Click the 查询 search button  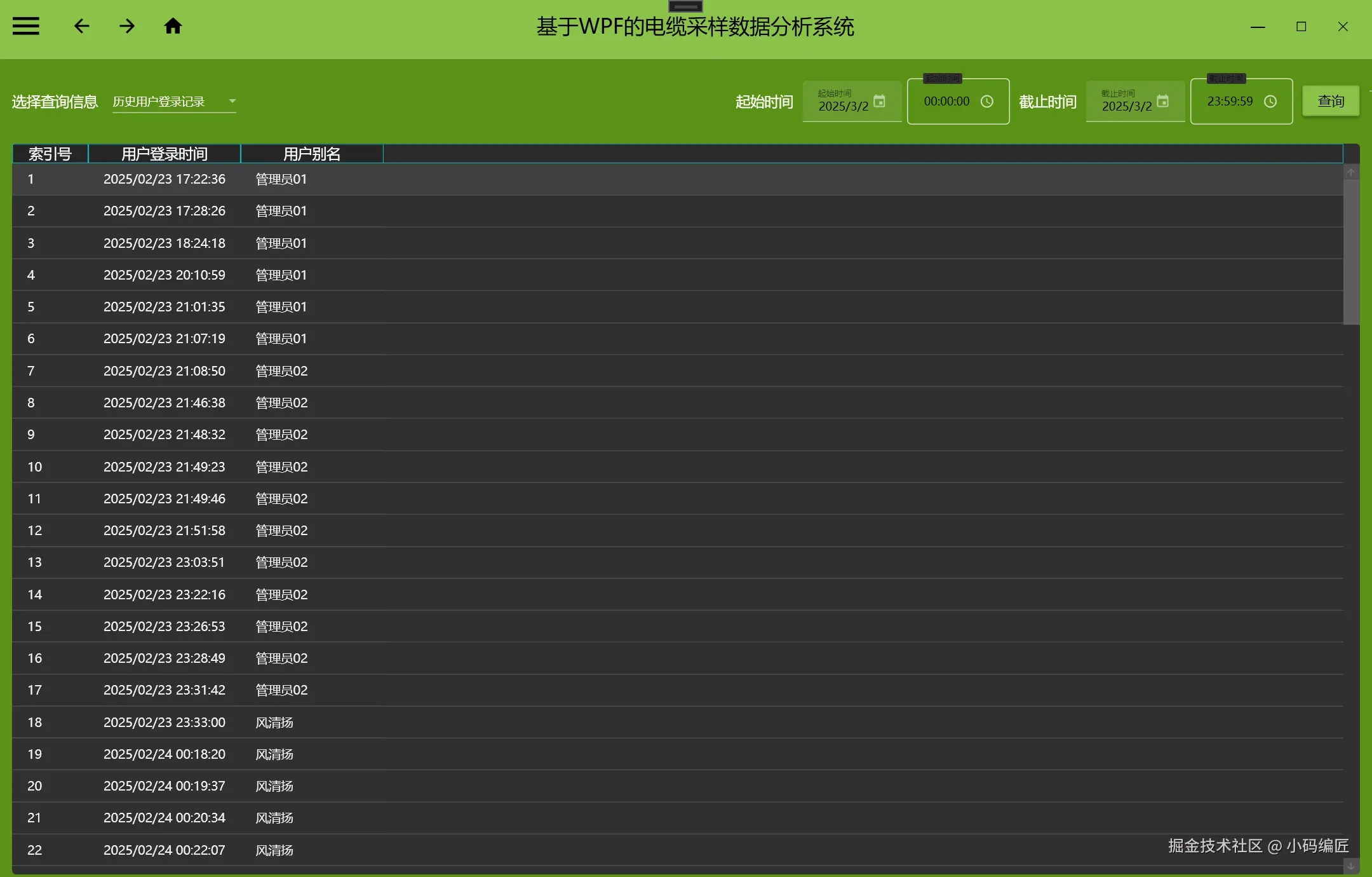[x=1331, y=101]
